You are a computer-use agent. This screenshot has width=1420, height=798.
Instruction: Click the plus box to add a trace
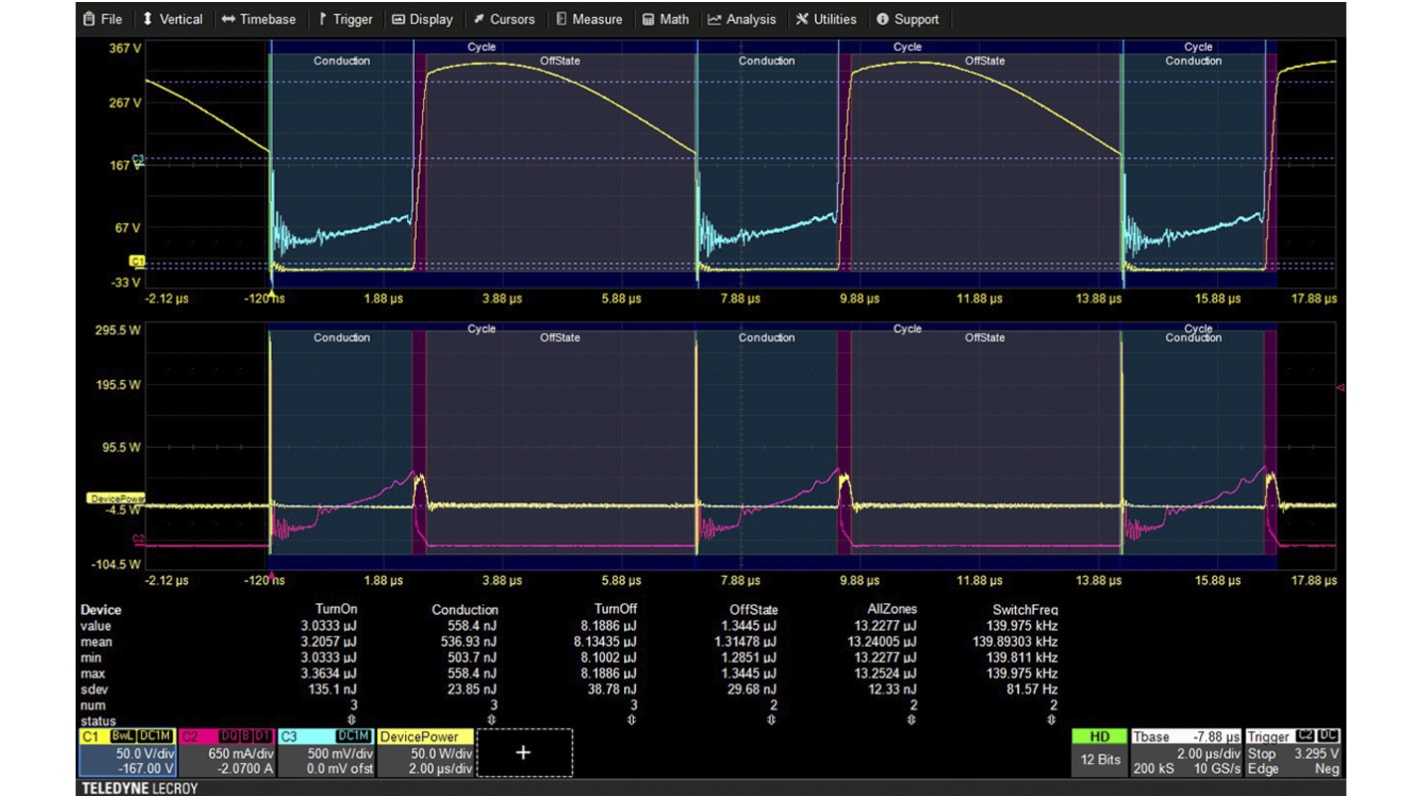pos(524,753)
